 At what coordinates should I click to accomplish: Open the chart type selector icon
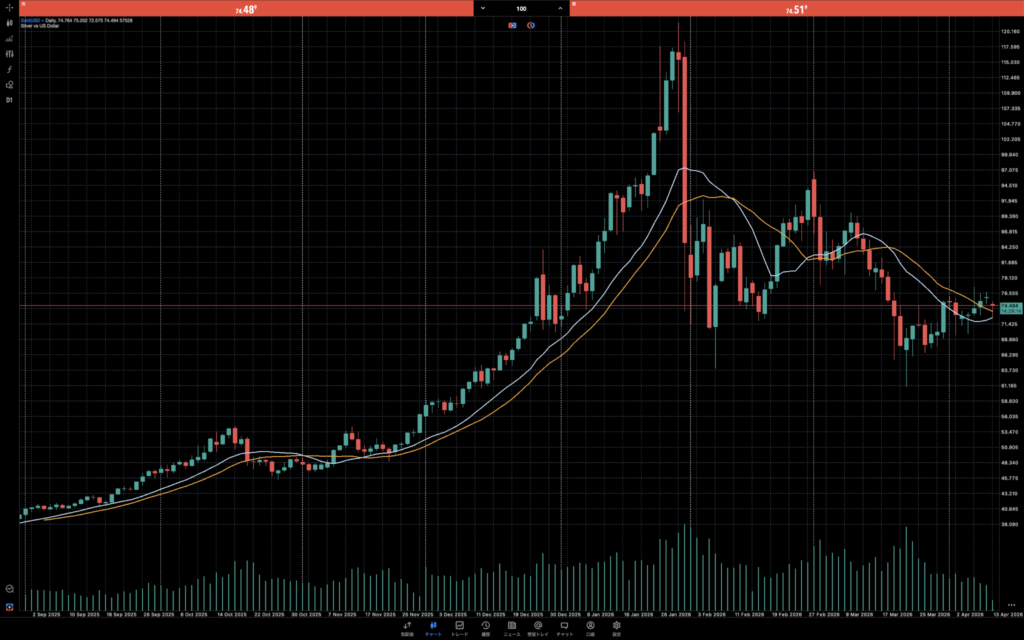pyautogui.click(x=8, y=23)
